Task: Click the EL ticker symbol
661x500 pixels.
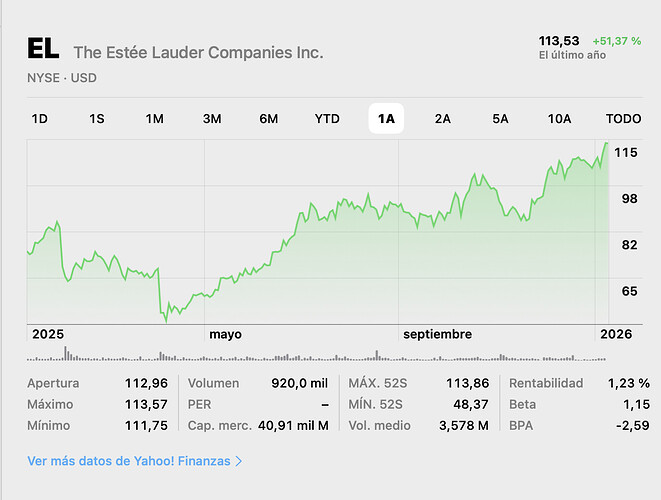Action: tap(44, 51)
